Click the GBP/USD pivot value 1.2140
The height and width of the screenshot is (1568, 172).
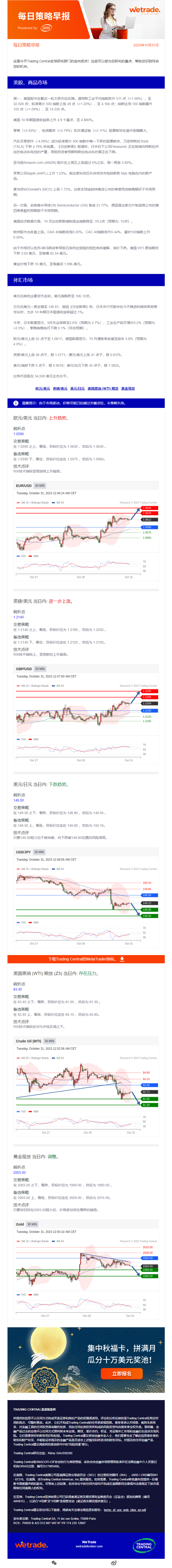(x=19, y=617)
